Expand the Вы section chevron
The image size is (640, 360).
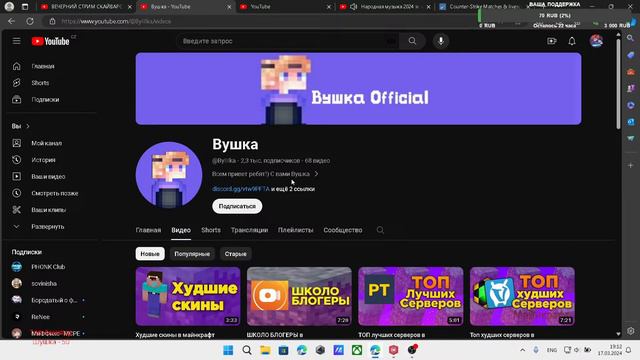tap(28, 127)
